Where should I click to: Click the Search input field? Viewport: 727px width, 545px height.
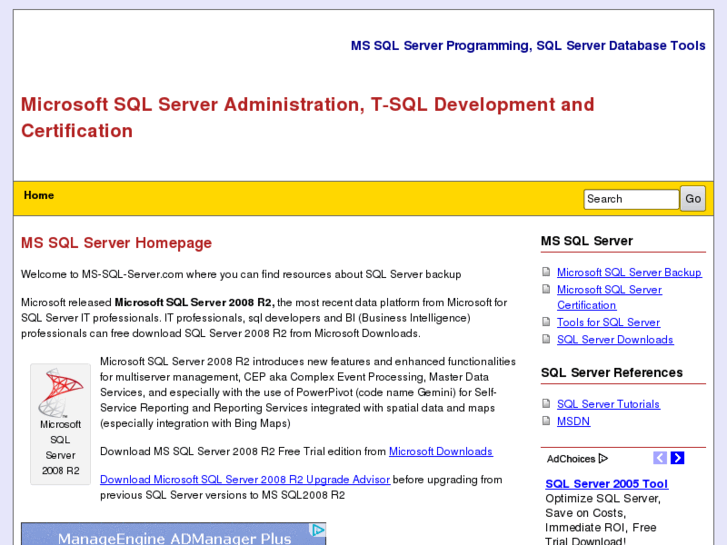click(631, 199)
